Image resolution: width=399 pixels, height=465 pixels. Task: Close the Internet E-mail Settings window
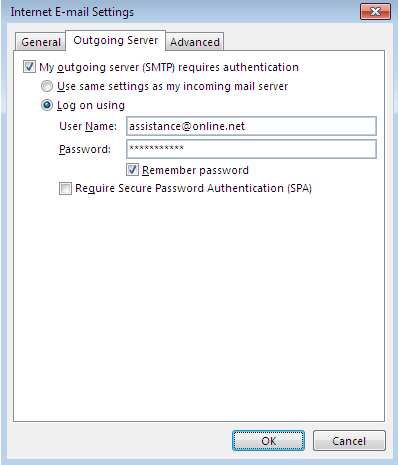click(375, 12)
